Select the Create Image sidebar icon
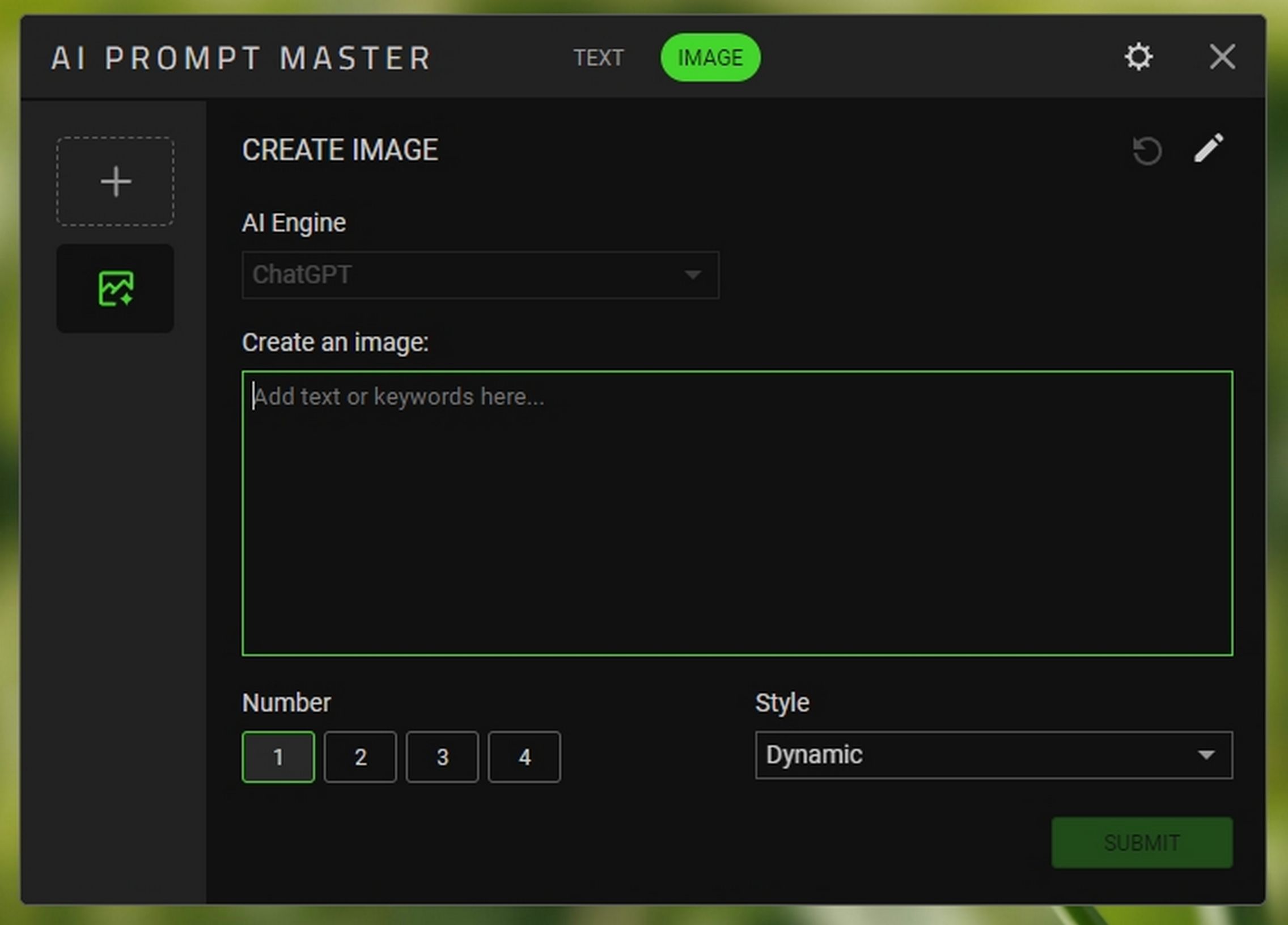This screenshot has height=925, width=1288. [115, 289]
